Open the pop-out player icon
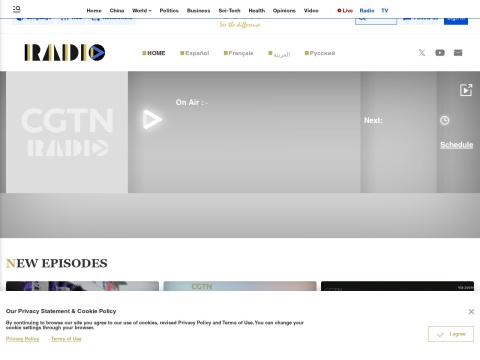The width and height of the screenshot is (480, 360). pyautogui.click(x=466, y=90)
